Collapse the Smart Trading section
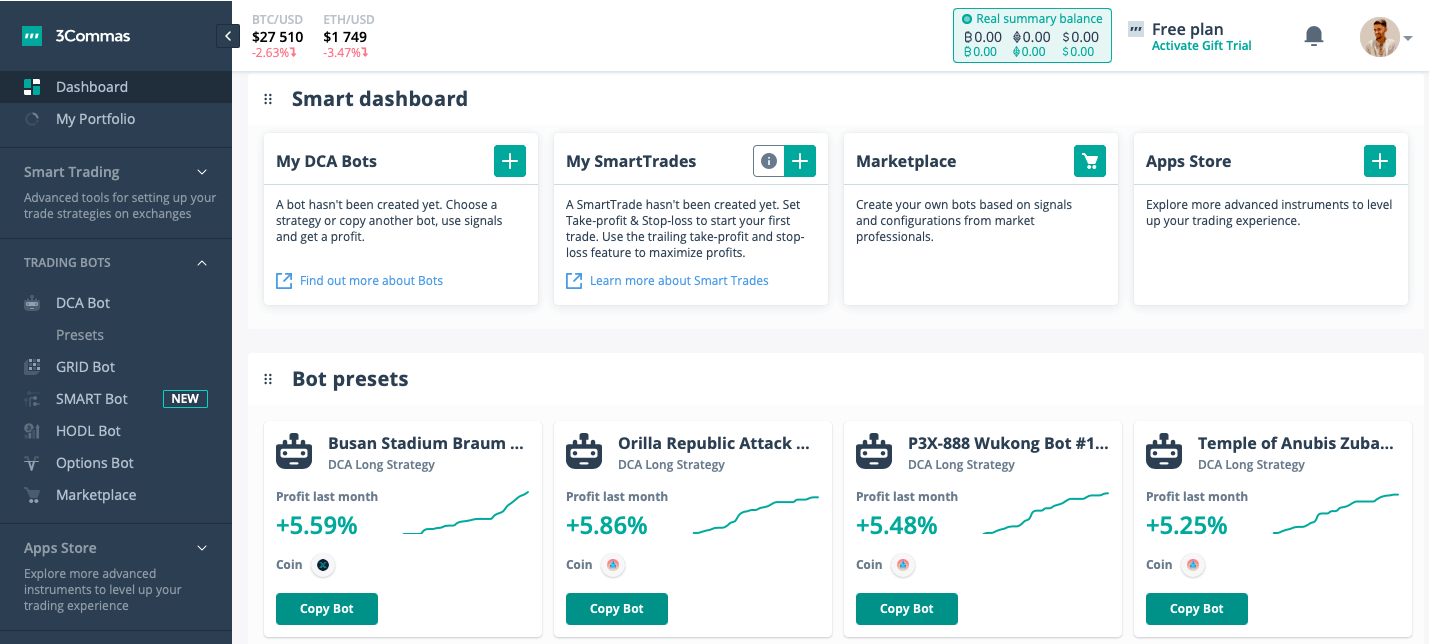1429x644 pixels. click(201, 171)
